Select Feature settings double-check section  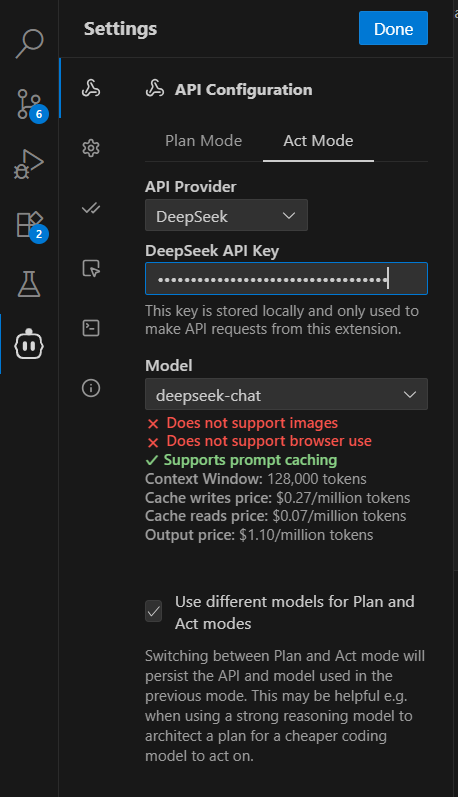pyautogui.click(x=91, y=208)
